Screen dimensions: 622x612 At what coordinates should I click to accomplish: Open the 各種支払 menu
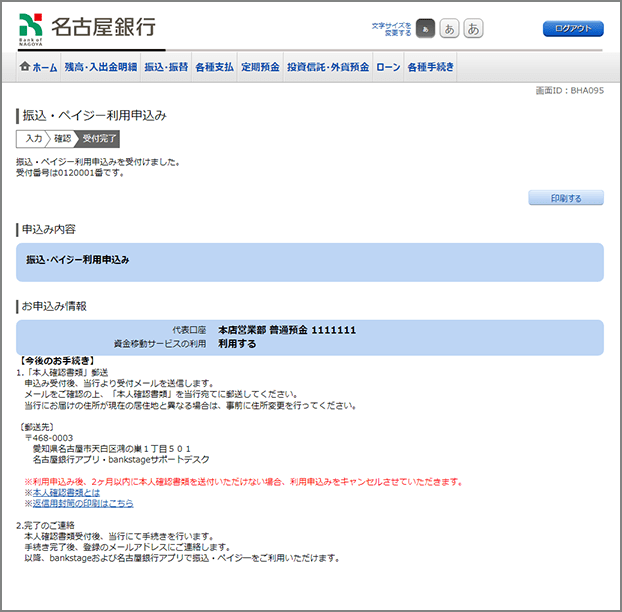215,67
